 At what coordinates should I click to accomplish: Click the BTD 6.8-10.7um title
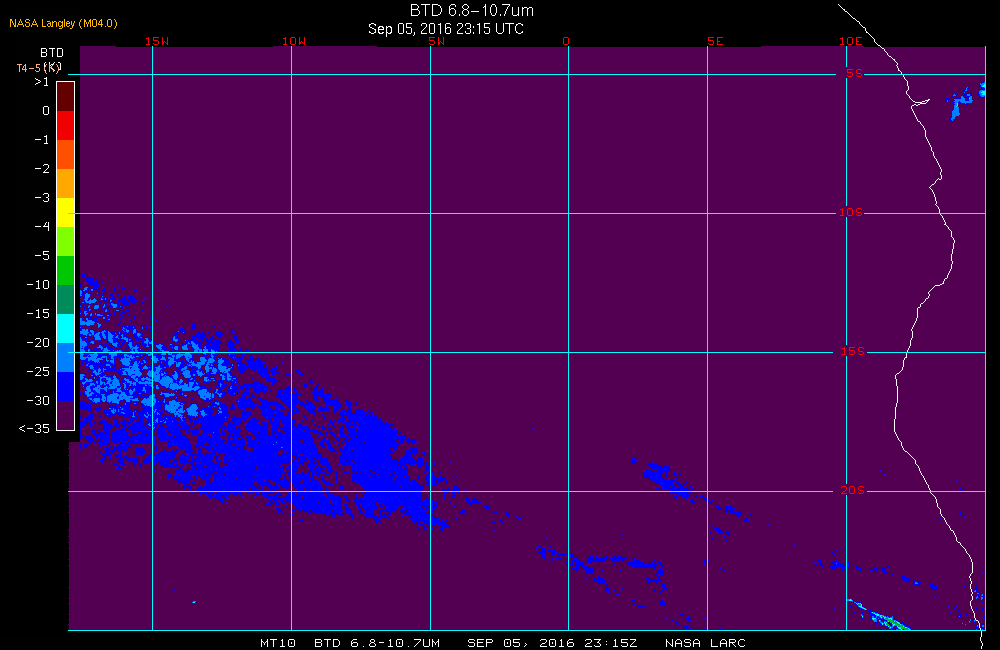click(x=472, y=10)
